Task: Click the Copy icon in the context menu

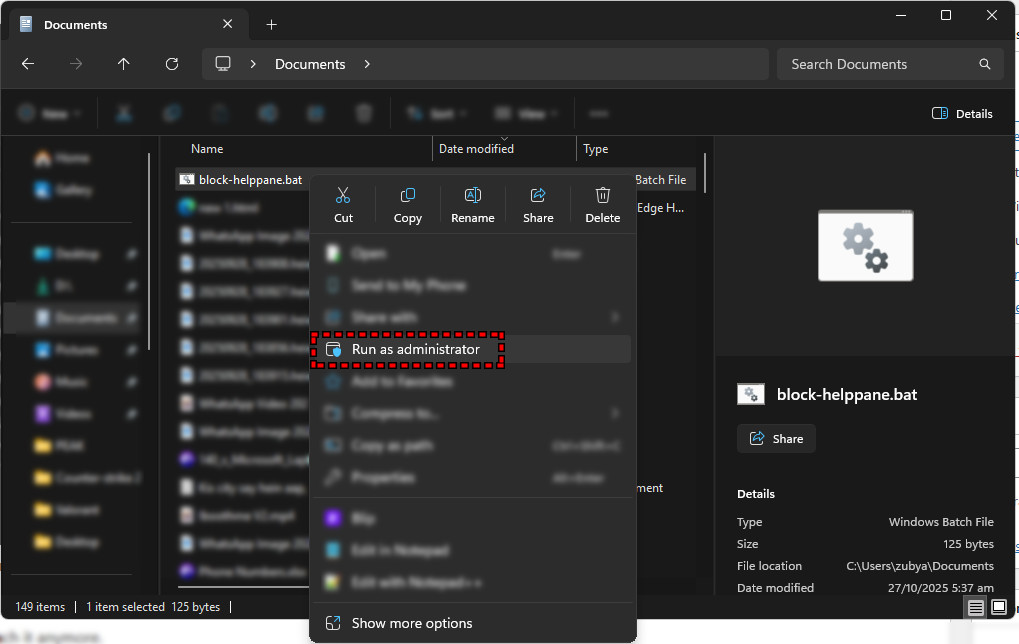Action: [407, 195]
